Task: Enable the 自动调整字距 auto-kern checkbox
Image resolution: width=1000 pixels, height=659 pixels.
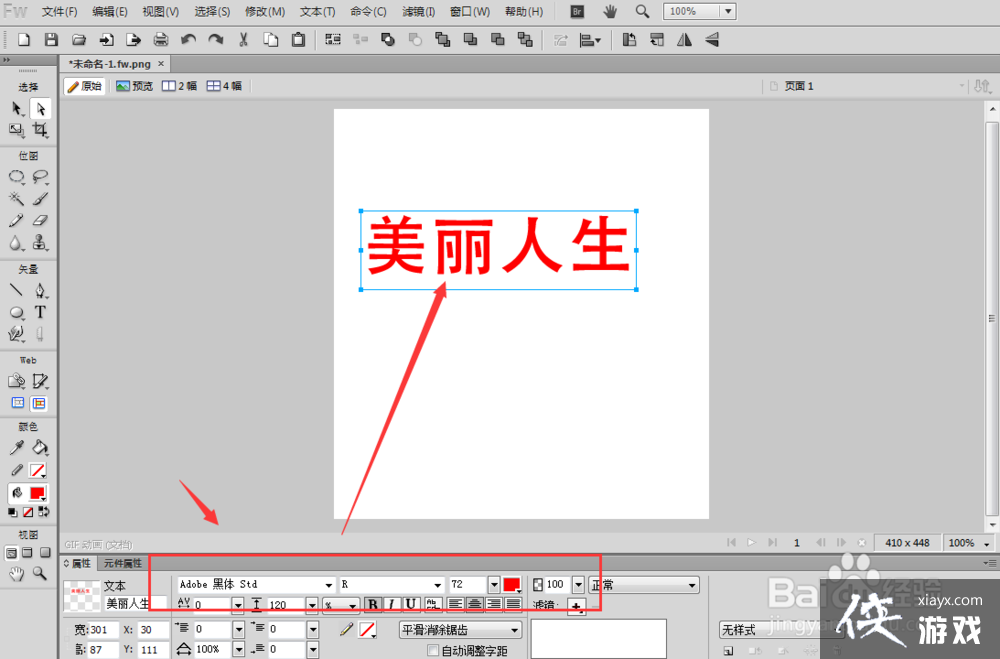Action: pyautogui.click(x=433, y=651)
